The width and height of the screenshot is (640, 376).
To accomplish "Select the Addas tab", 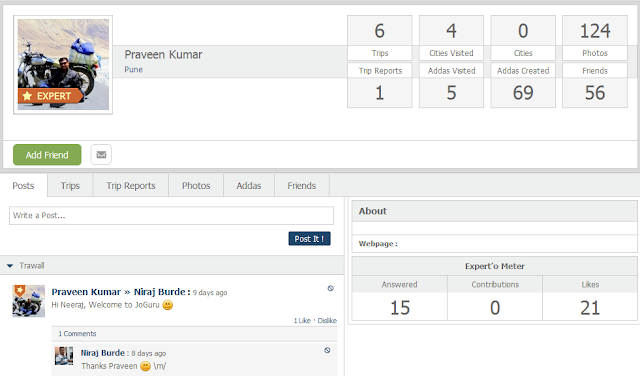I will point(249,186).
